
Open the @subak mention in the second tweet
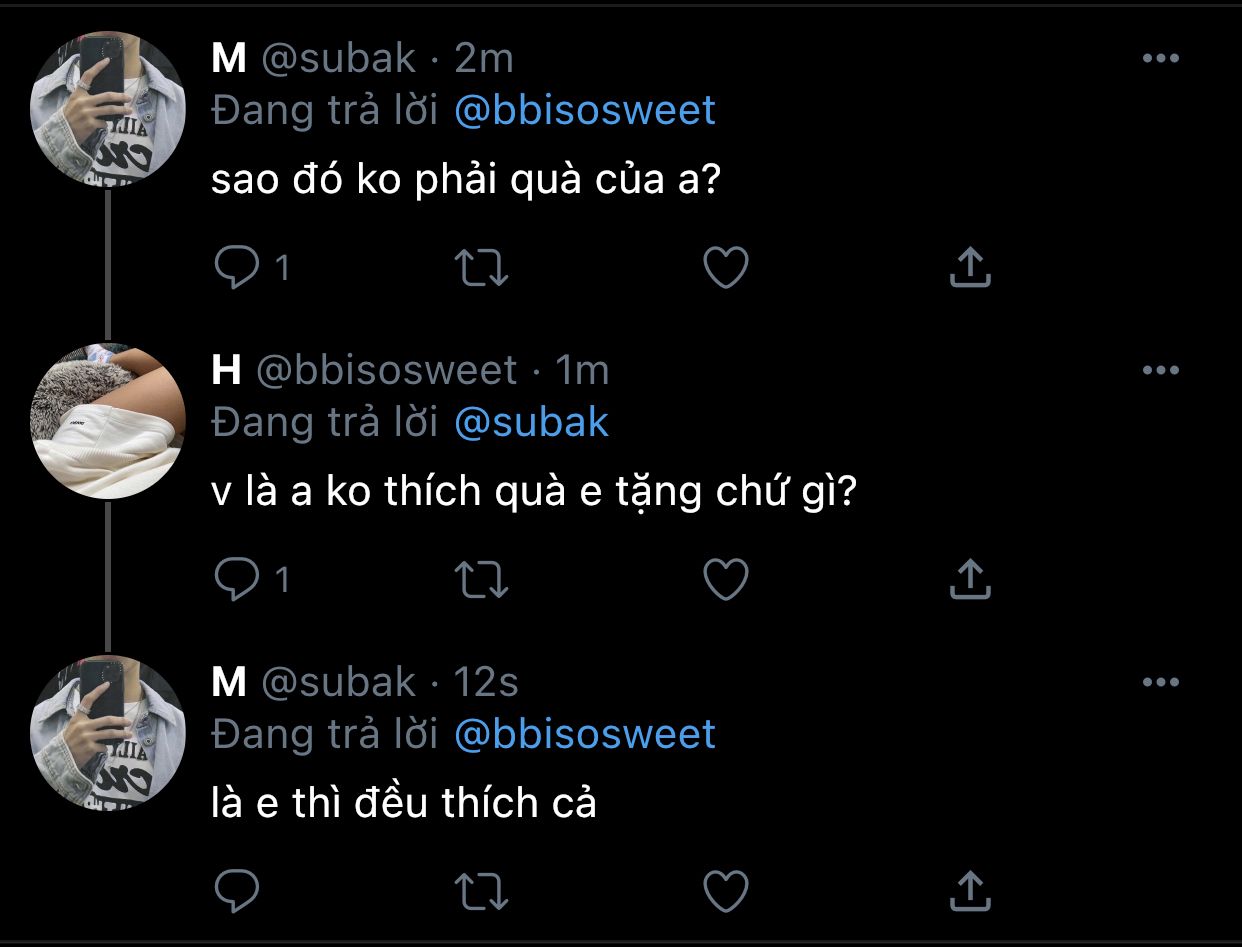pyautogui.click(x=531, y=422)
